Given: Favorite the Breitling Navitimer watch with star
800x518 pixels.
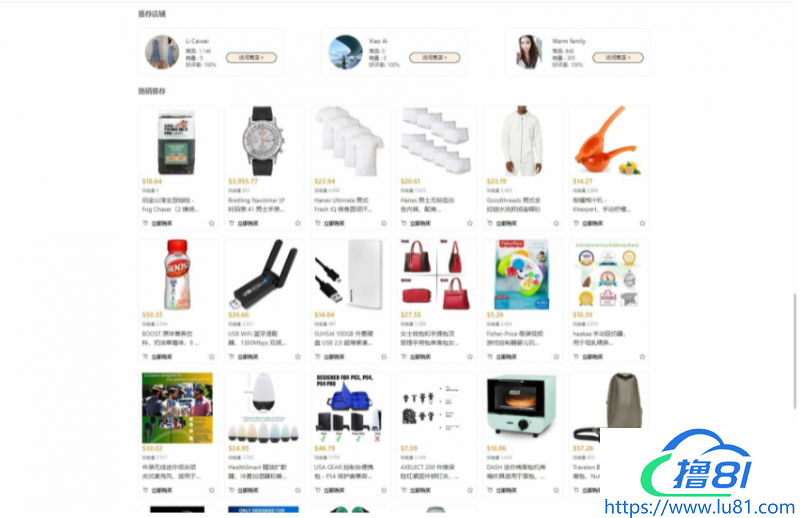Looking at the screenshot, I should tap(298, 223).
